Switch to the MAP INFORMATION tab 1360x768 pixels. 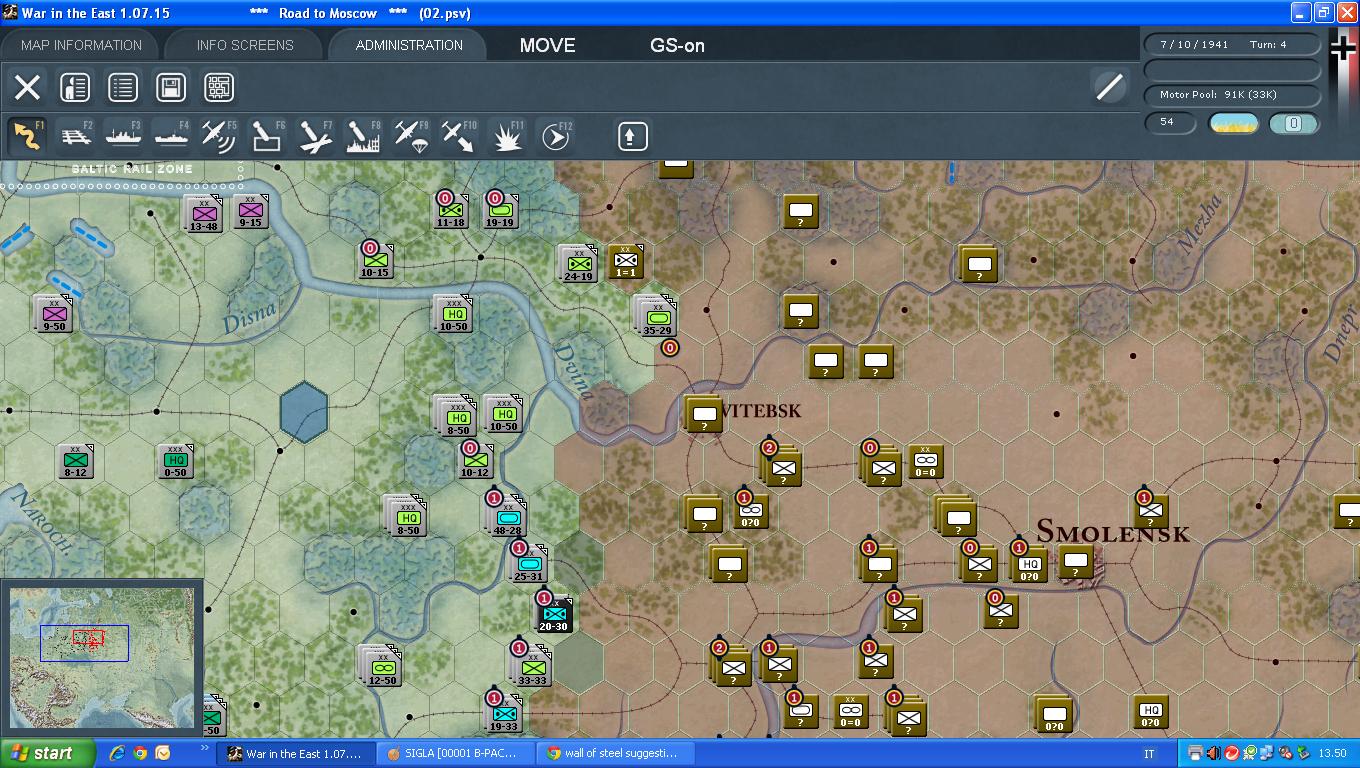(x=81, y=45)
